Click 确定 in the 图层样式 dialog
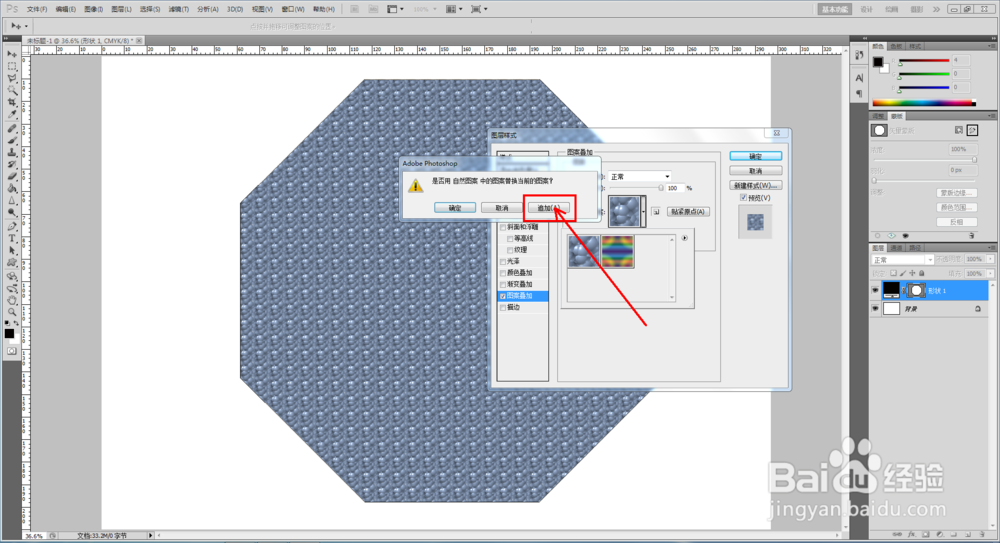 [756, 156]
